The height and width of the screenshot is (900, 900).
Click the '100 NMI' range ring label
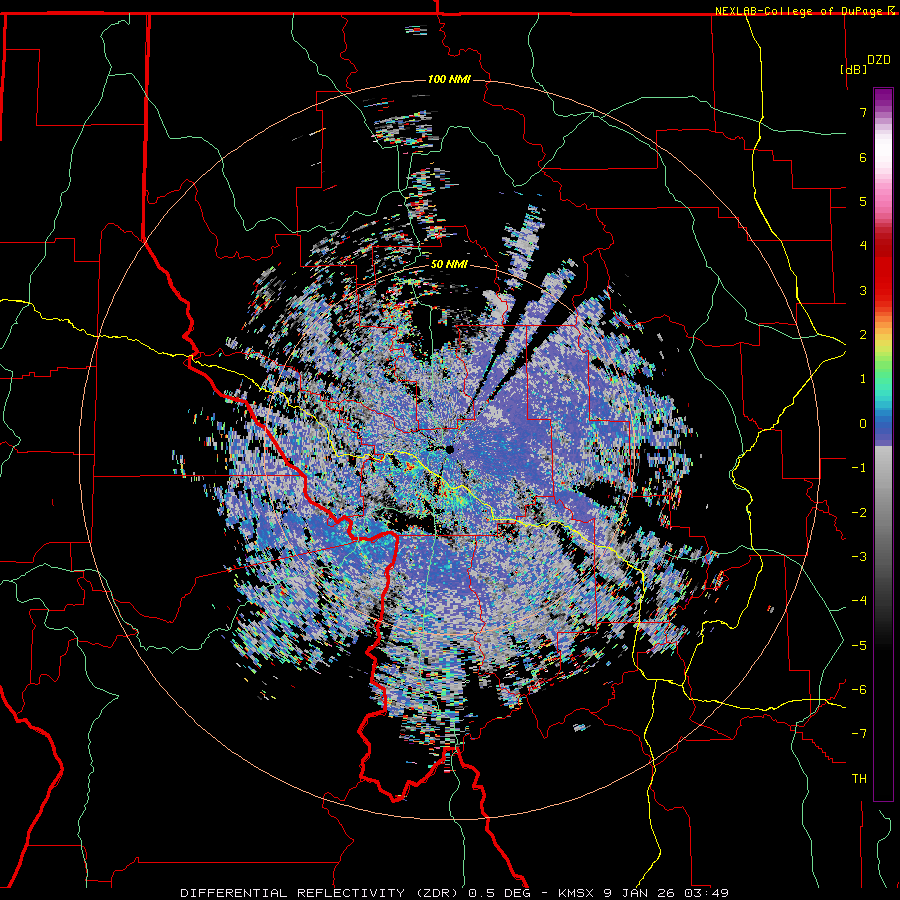point(449,79)
